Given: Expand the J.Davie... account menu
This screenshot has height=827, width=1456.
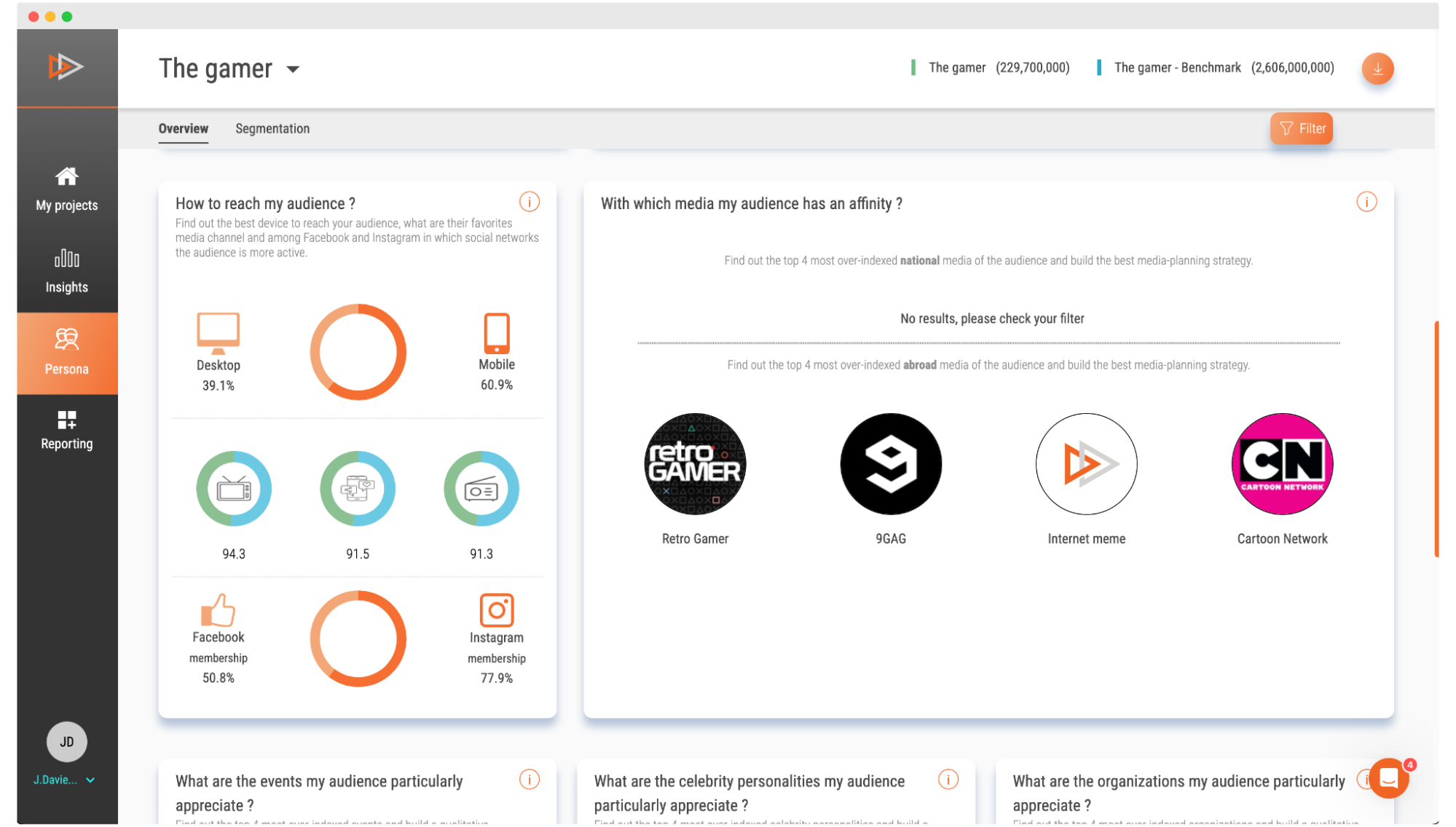Looking at the screenshot, I should [64, 780].
